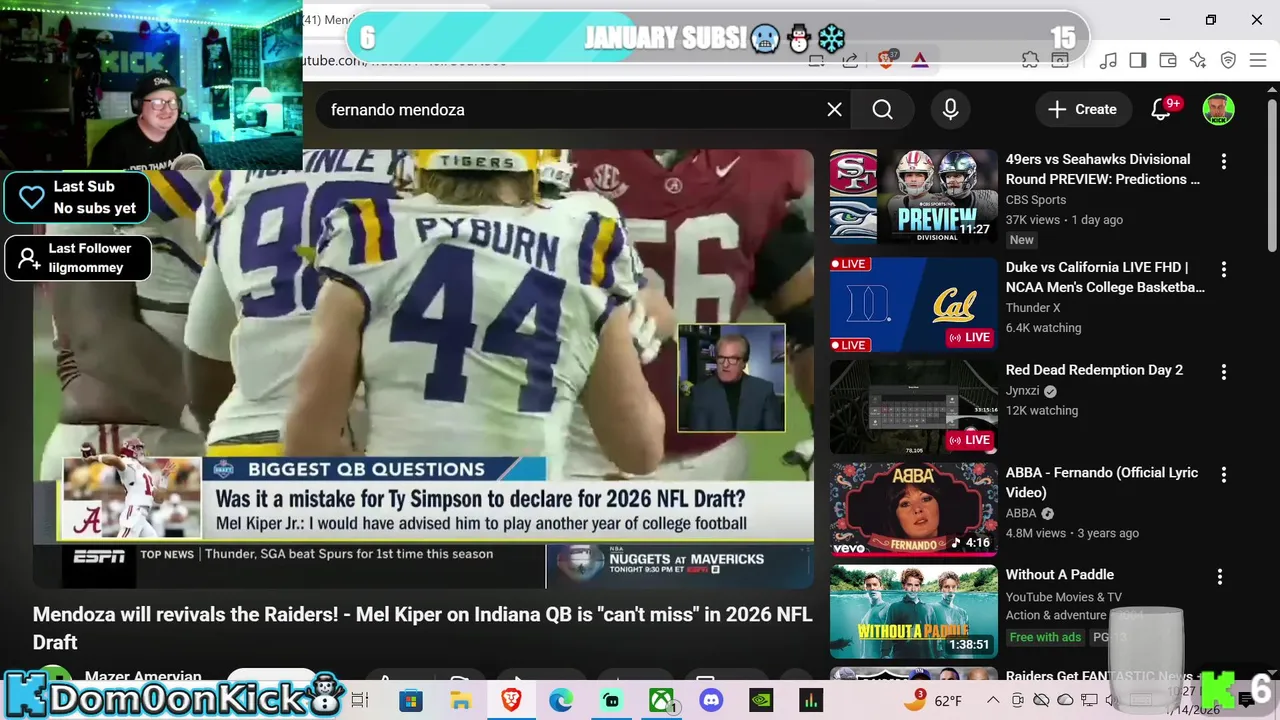Click the Brave Rewards triangle icon

pos(920,61)
